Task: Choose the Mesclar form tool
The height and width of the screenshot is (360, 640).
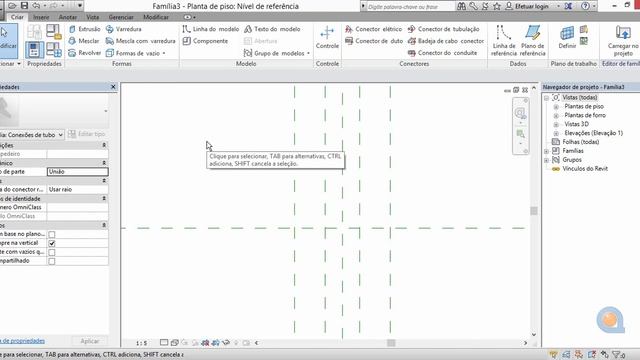Action: 84,41
